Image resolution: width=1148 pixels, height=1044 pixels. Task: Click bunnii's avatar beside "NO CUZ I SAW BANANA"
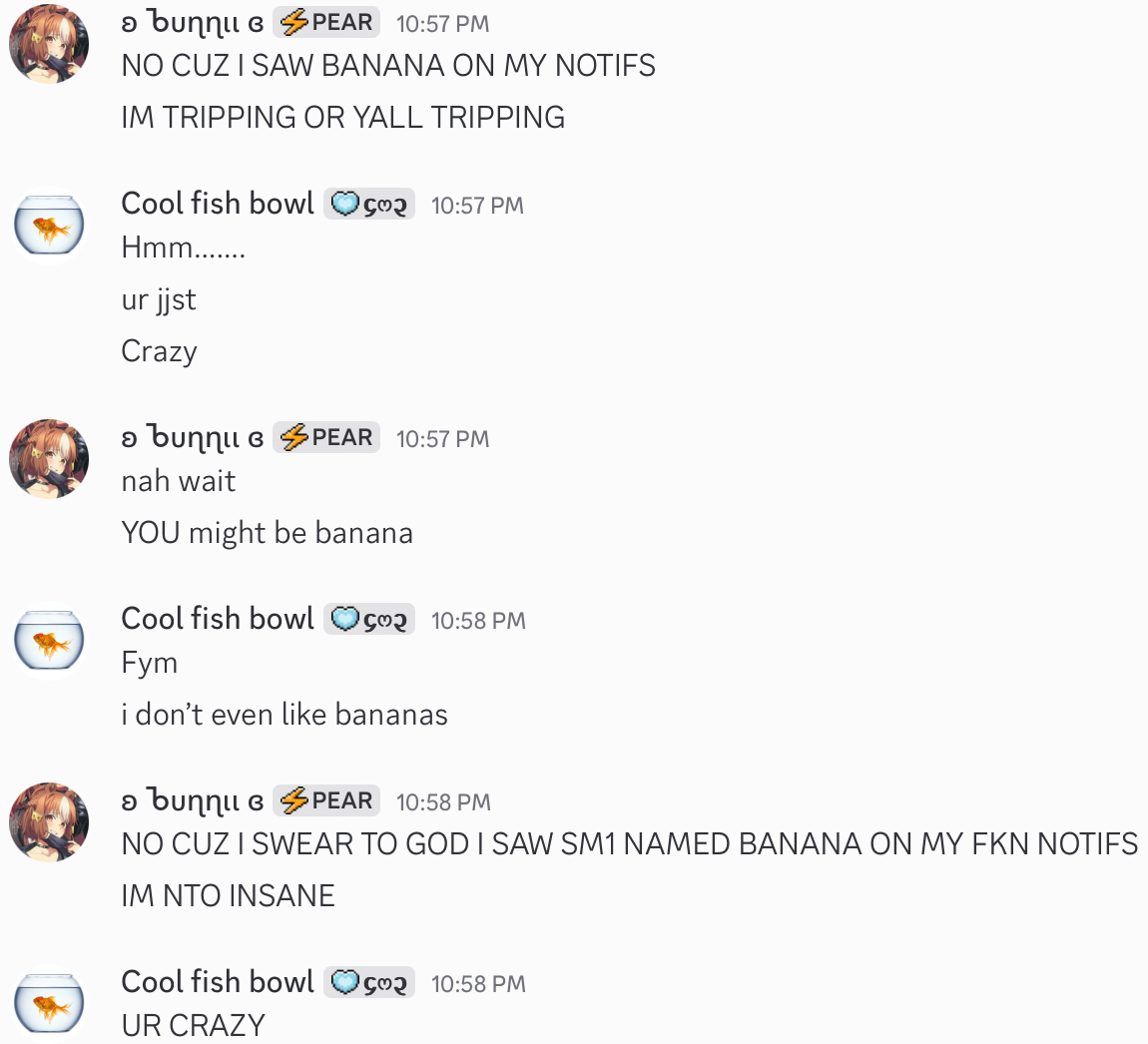49,44
